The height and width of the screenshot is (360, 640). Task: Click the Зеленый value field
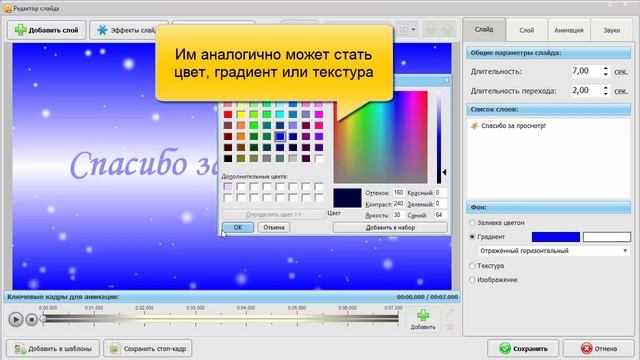coord(440,203)
